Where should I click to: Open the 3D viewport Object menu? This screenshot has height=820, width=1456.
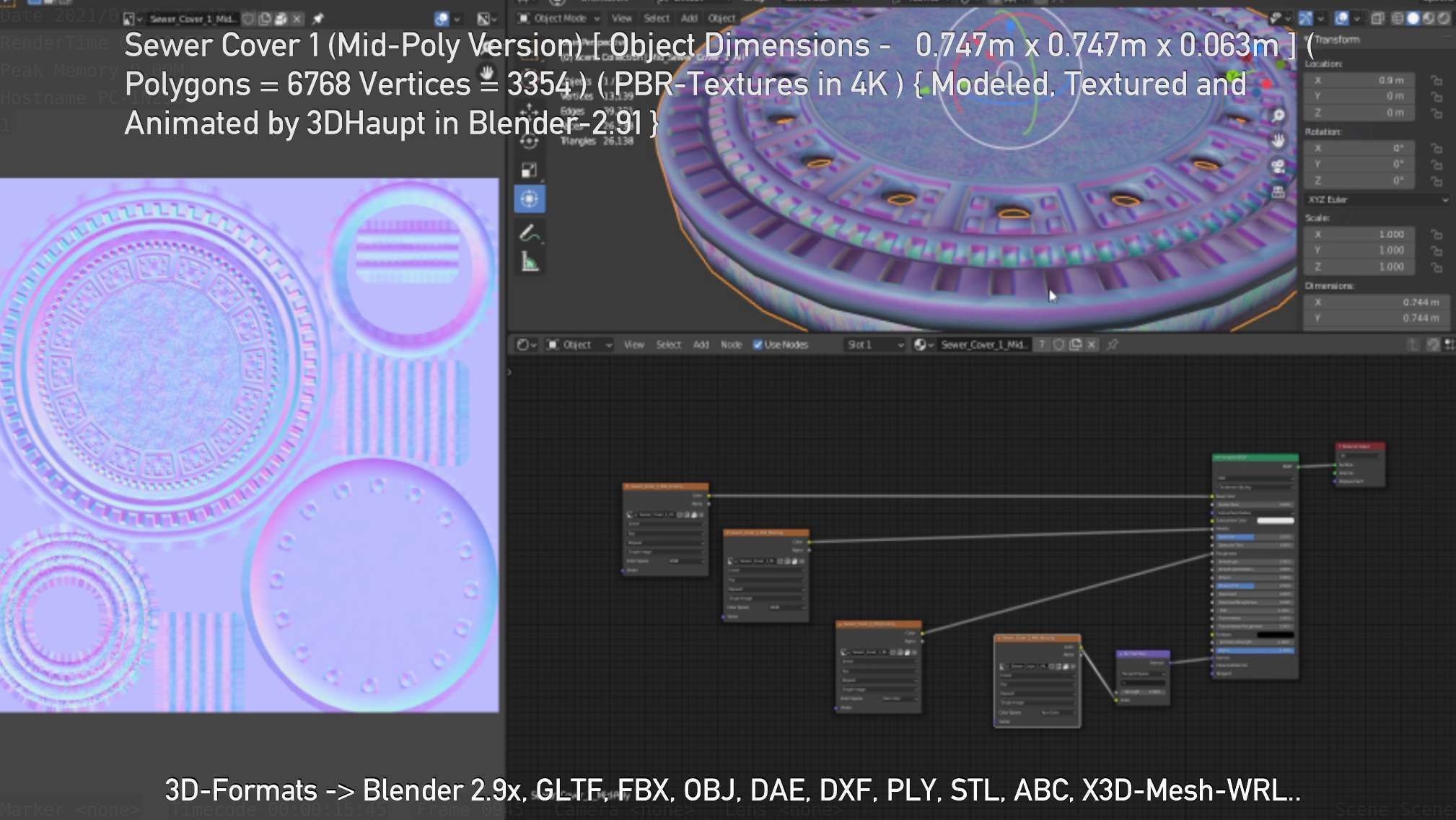722,19
